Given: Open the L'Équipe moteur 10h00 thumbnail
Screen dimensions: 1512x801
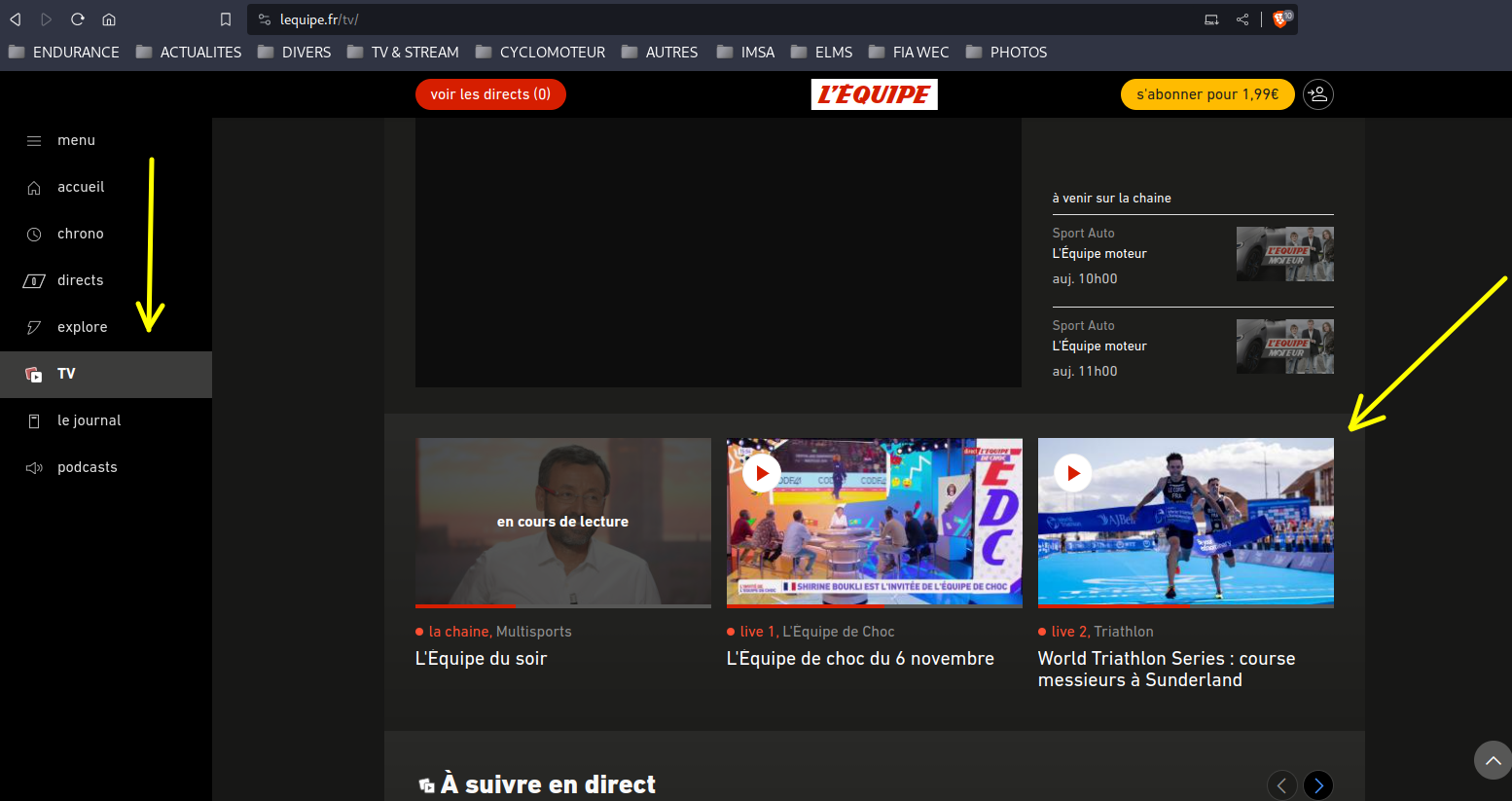Looking at the screenshot, I should [x=1285, y=254].
